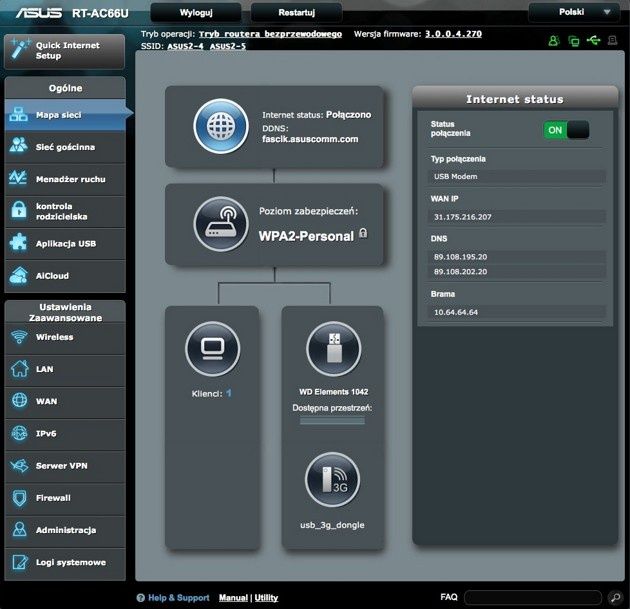Click the Help & Support link
Image resolution: width=630 pixels, height=609 pixels.
point(179,598)
